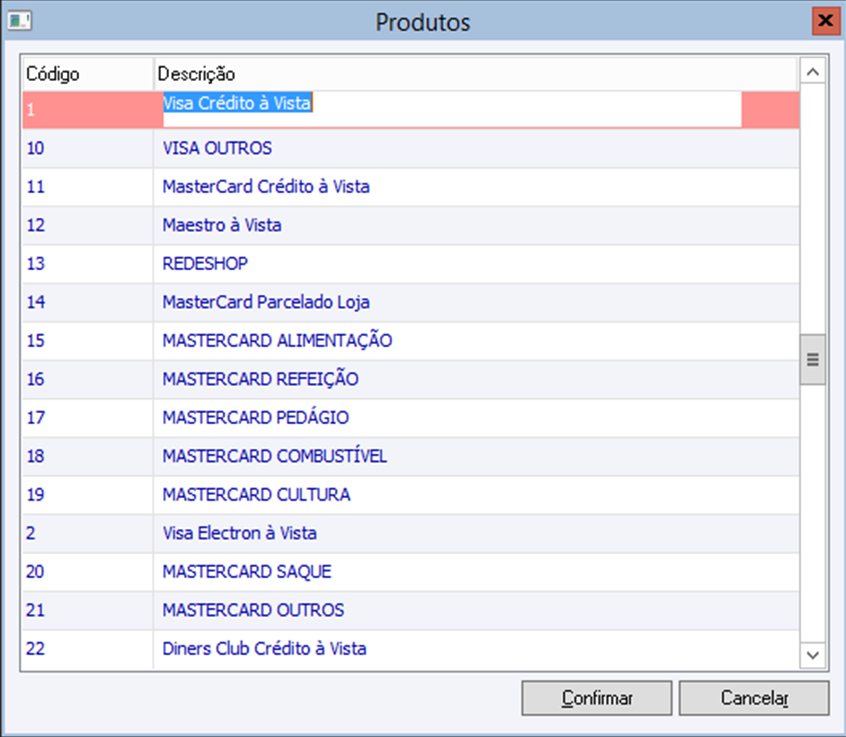Viewport: 846px width, 737px height.
Task: Click code cell 15
Action: pyautogui.click(x=88, y=341)
